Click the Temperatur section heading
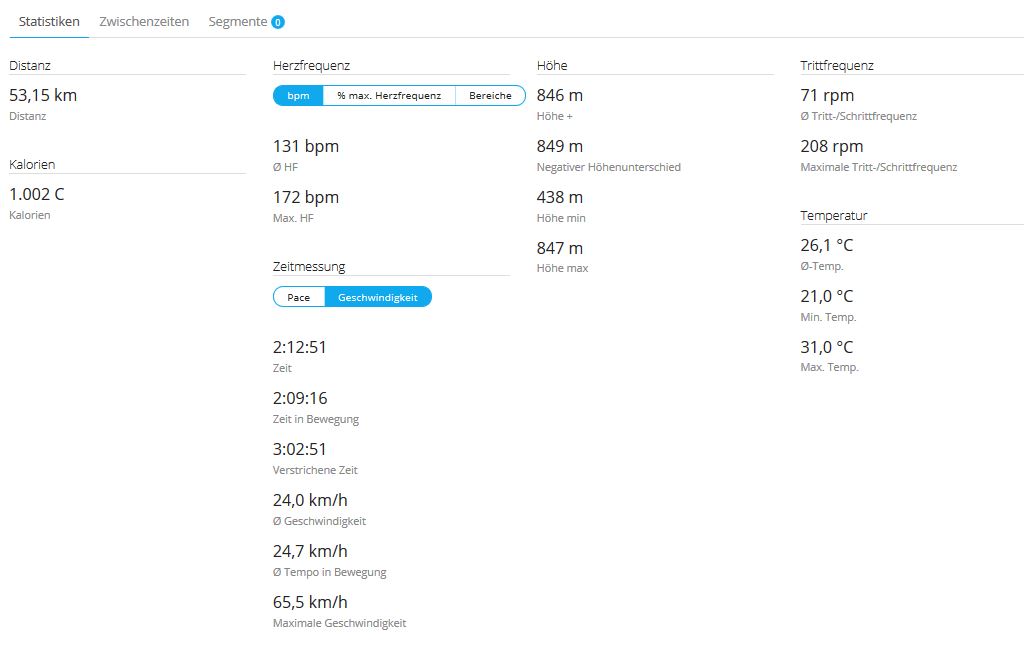Image resolution: width=1024 pixels, height=657 pixels. 834,216
